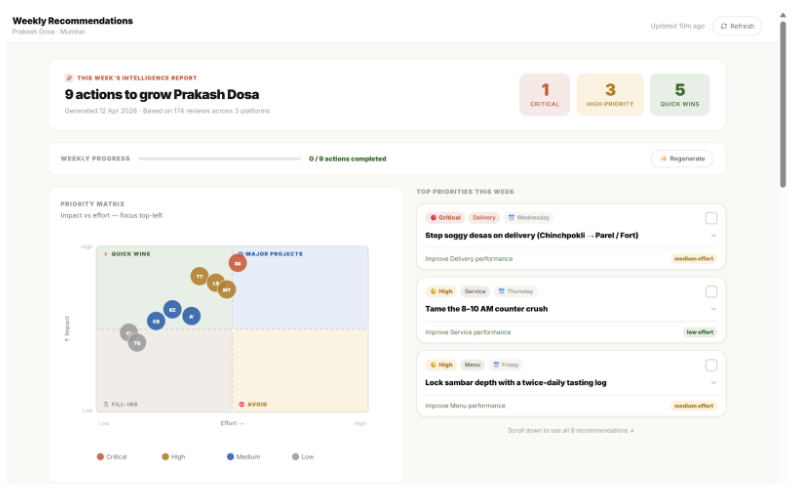Select the TT bubble in priority matrix
The width and height of the screenshot is (800, 498).
point(200,276)
